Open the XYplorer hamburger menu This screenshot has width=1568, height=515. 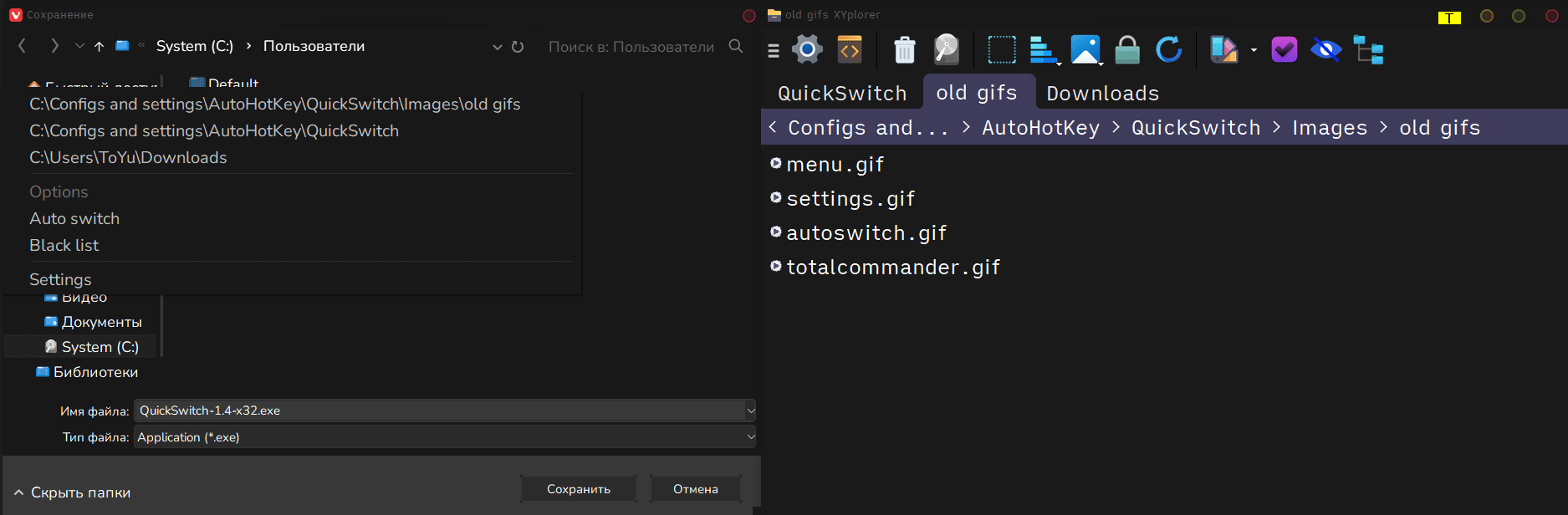pyautogui.click(x=774, y=51)
